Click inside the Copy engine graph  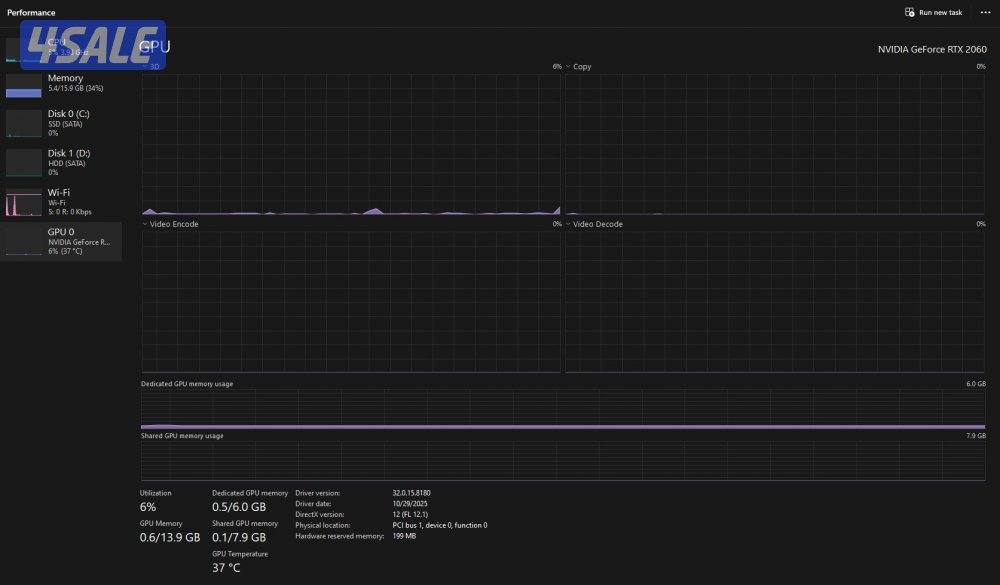[x=775, y=143]
